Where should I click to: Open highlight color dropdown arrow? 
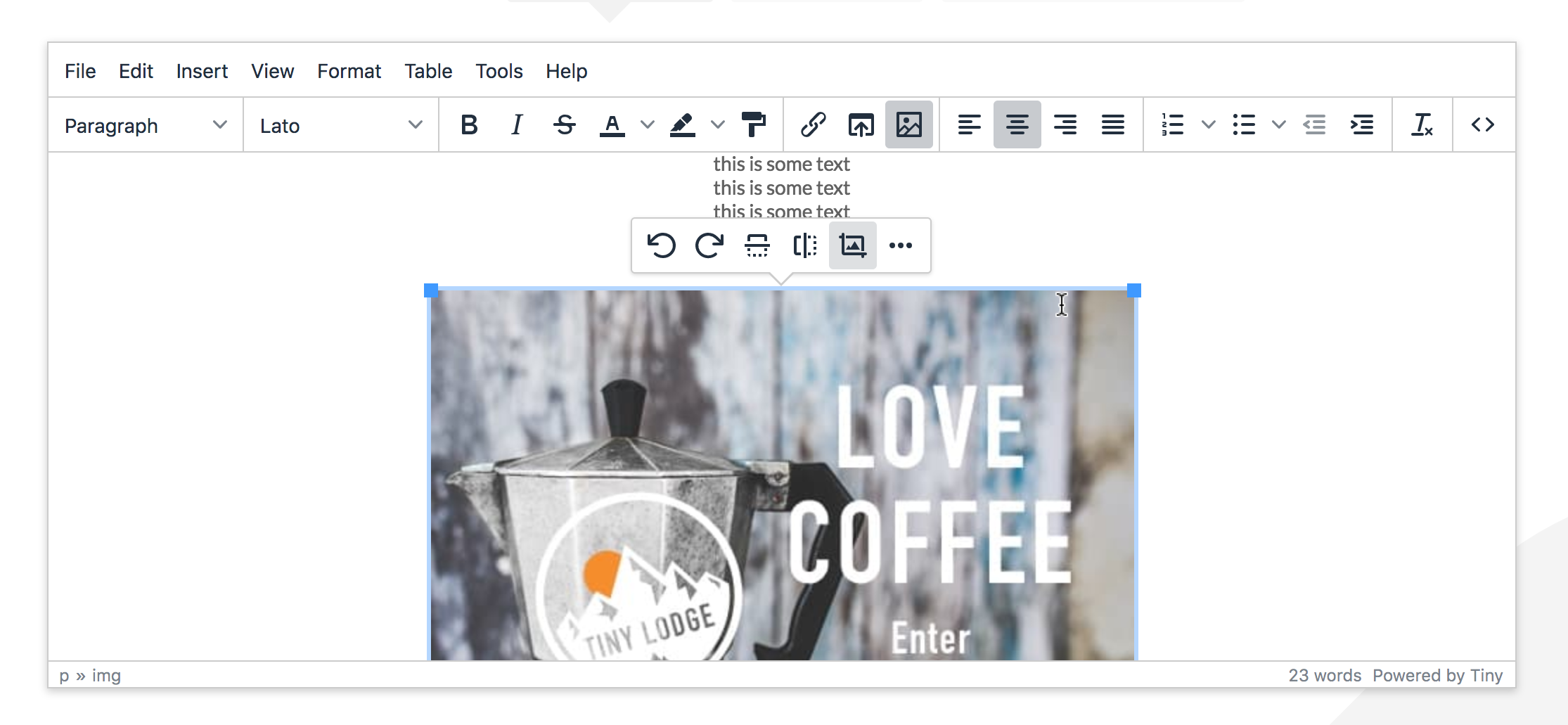pyautogui.click(x=718, y=125)
